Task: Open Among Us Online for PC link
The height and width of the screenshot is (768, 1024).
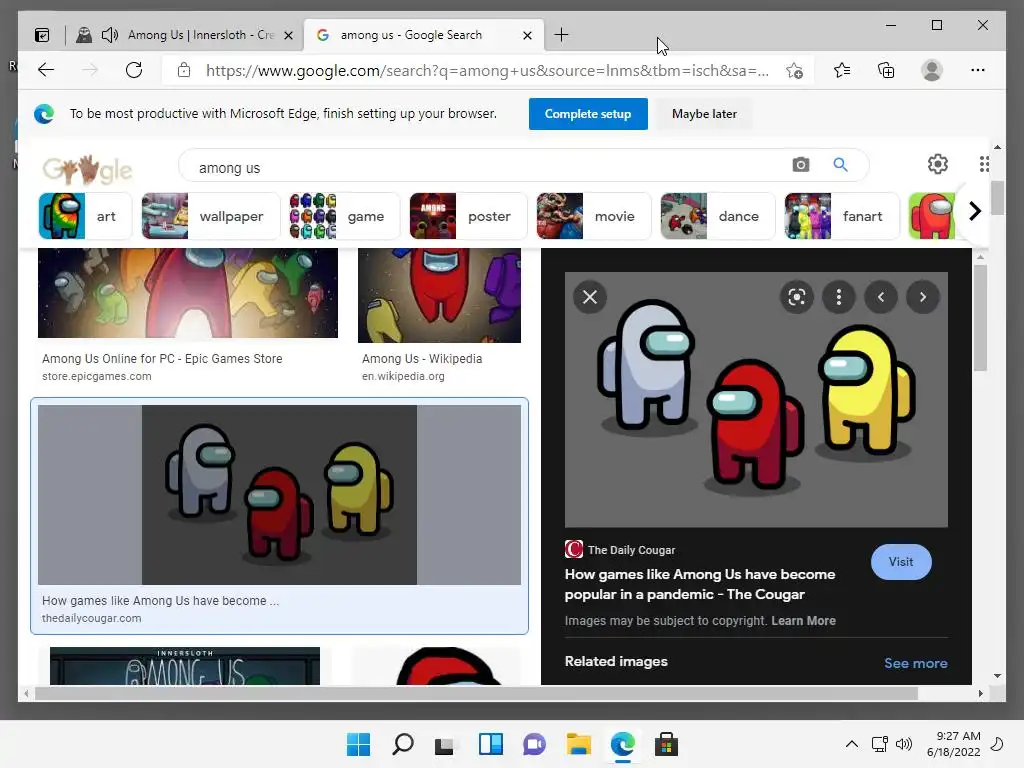Action: click(x=162, y=359)
